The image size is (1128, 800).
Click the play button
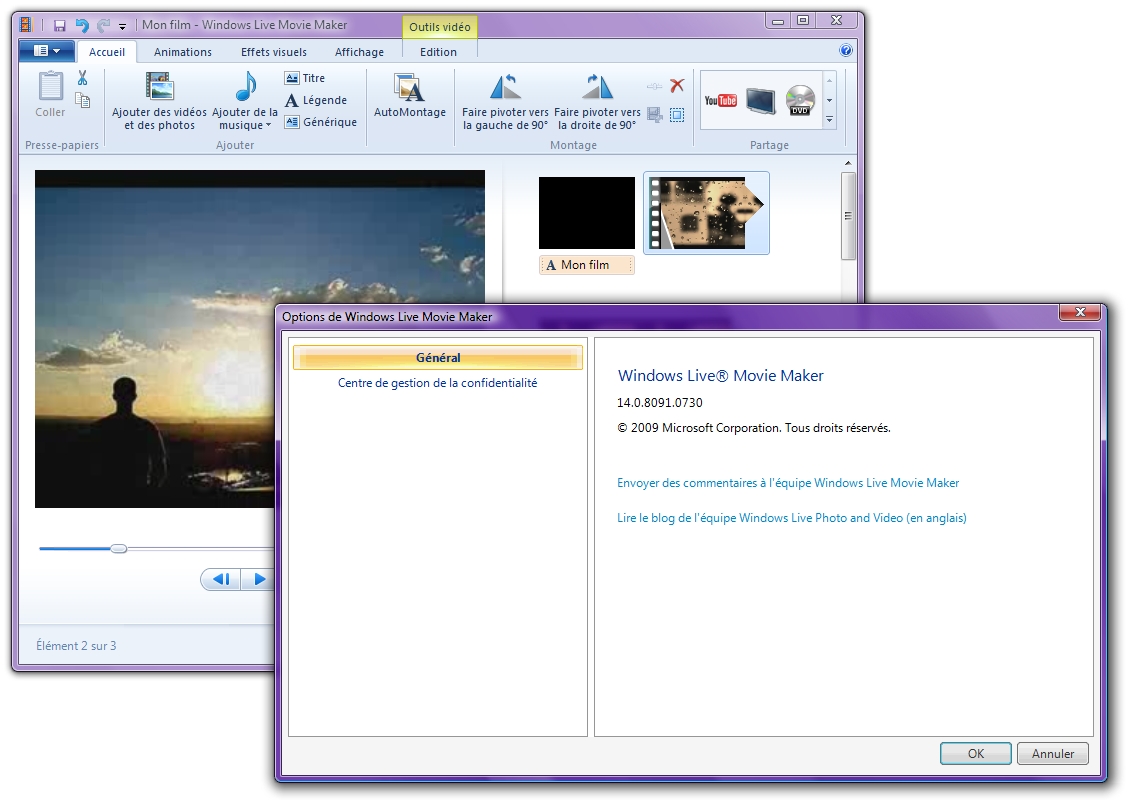coord(258,579)
